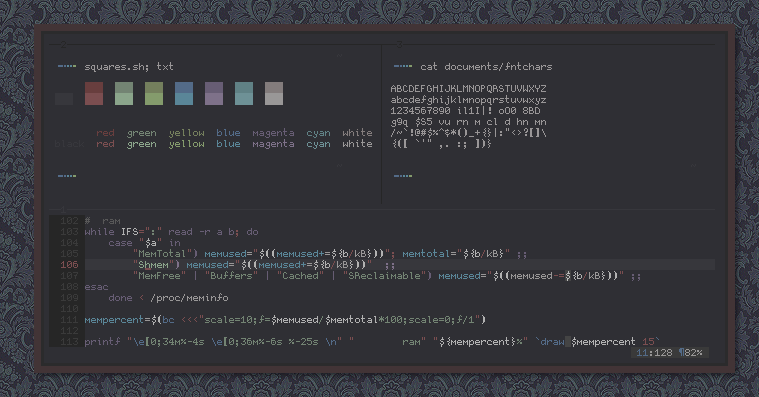The image size is (759, 397).
Task: Click line number 110 in the gutter
Action: click(x=69, y=309)
